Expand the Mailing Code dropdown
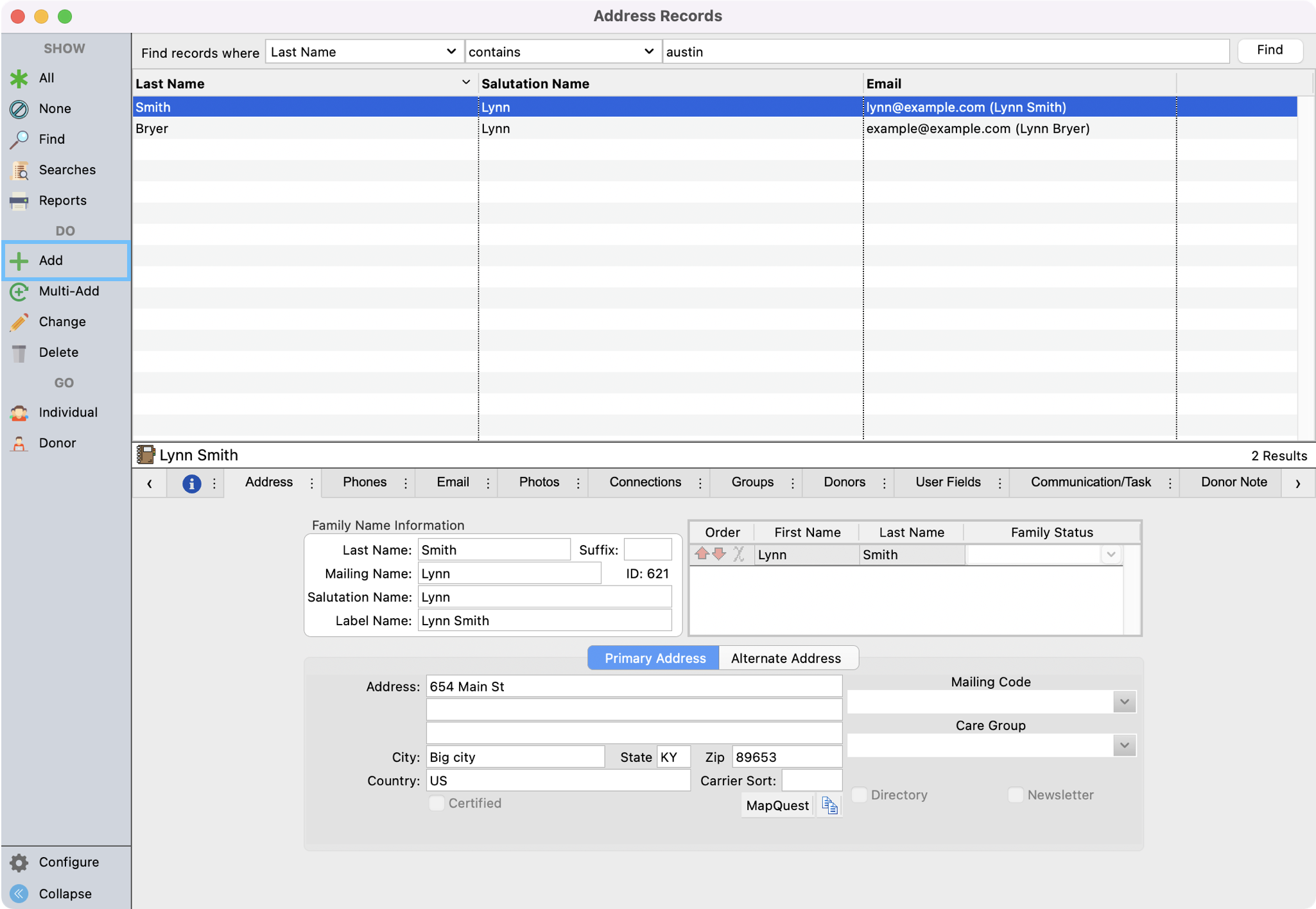Screen dimensions: 1316x909 pos(1124,702)
